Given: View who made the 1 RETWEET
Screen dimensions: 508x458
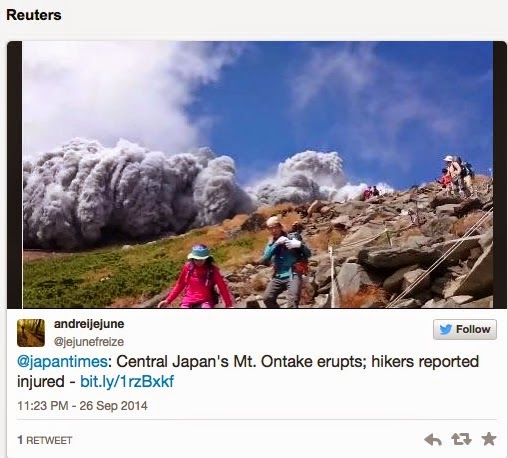Looking at the screenshot, I should tap(45, 440).
